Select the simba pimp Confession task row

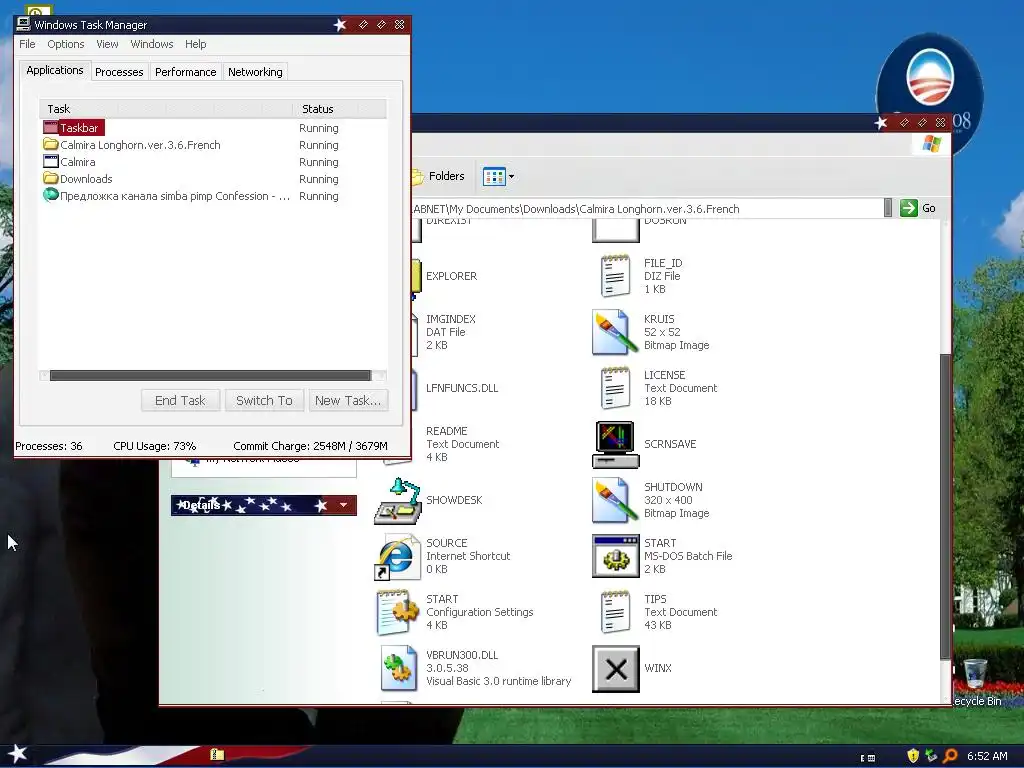(212, 196)
